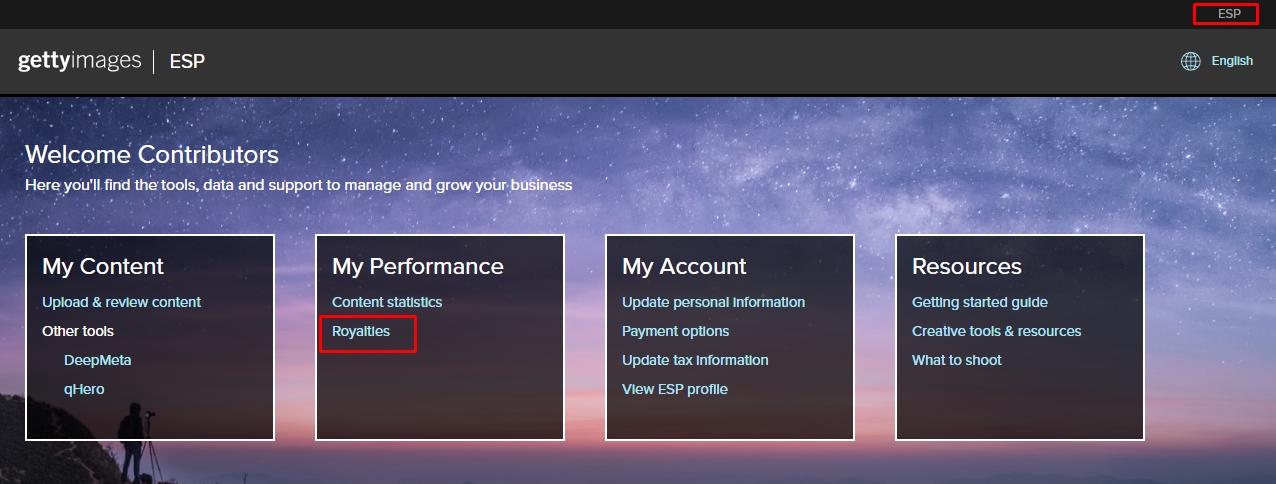1276x484 pixels.
Task: Click the ESP link in top bar
Action: tap(1228, 14)
